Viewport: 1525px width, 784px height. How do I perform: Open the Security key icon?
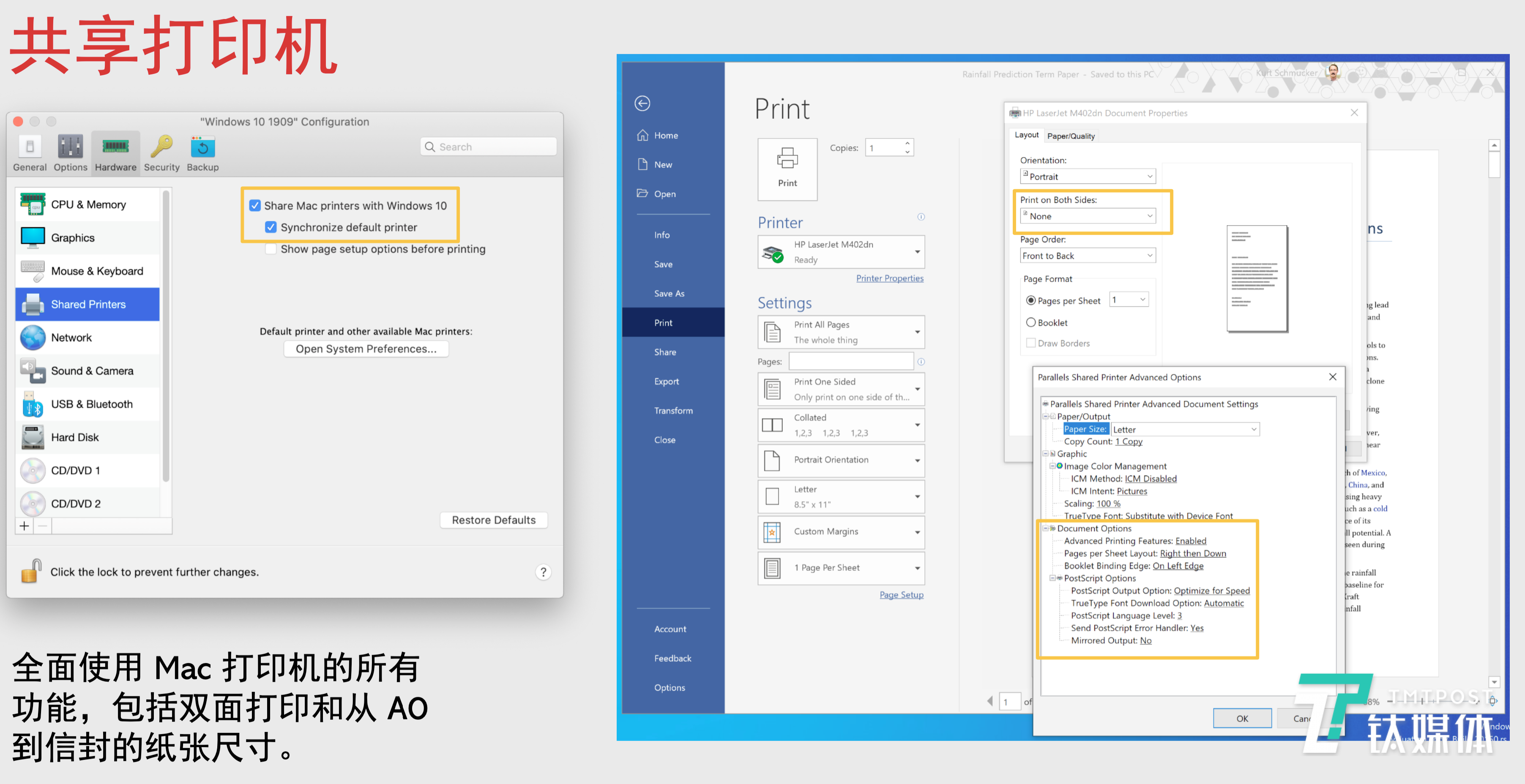pyautogui.click(x=161, y=147)
